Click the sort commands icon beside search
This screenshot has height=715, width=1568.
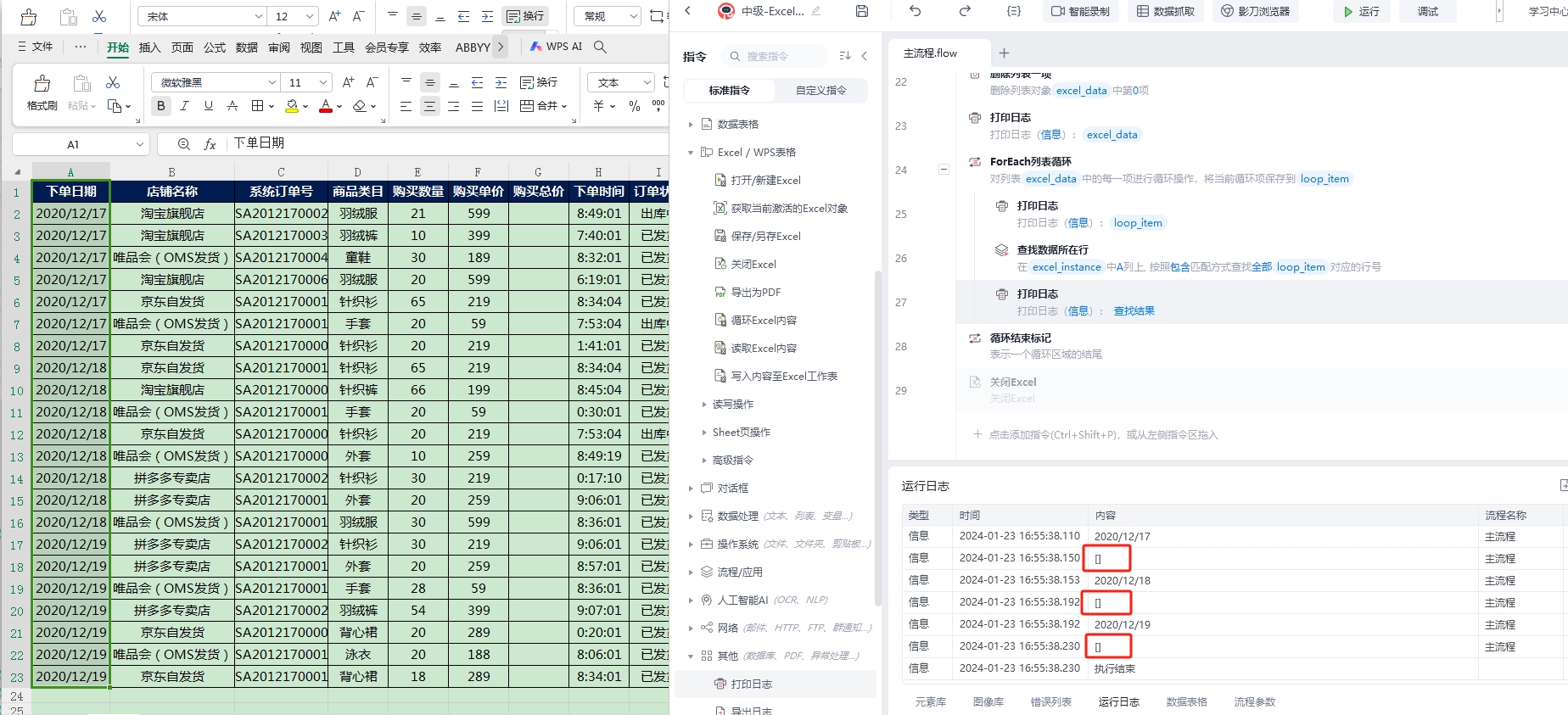pos(844,56)
